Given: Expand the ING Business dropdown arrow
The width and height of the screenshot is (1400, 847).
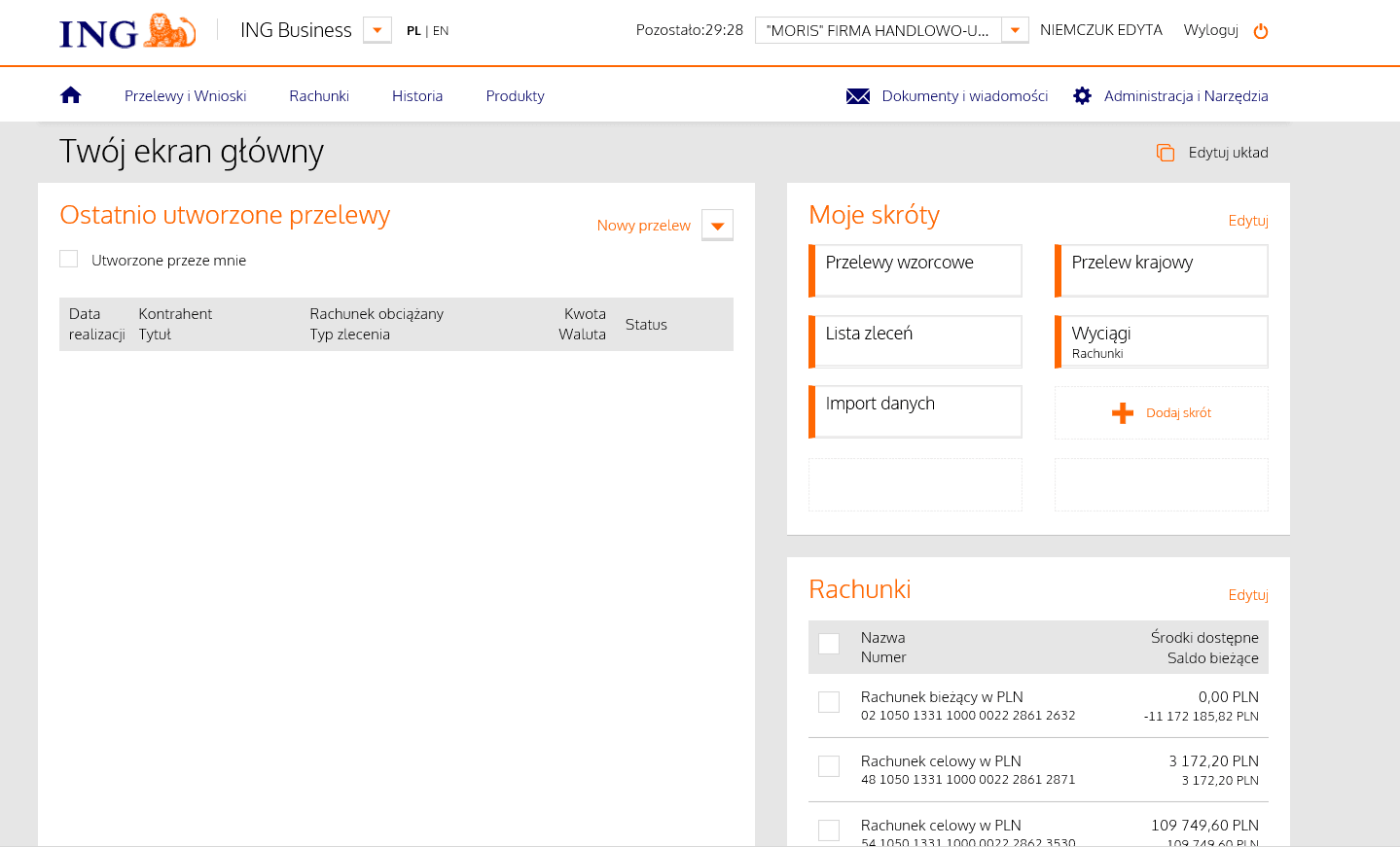Looking at the screenshot, I should tap(377, 30).
